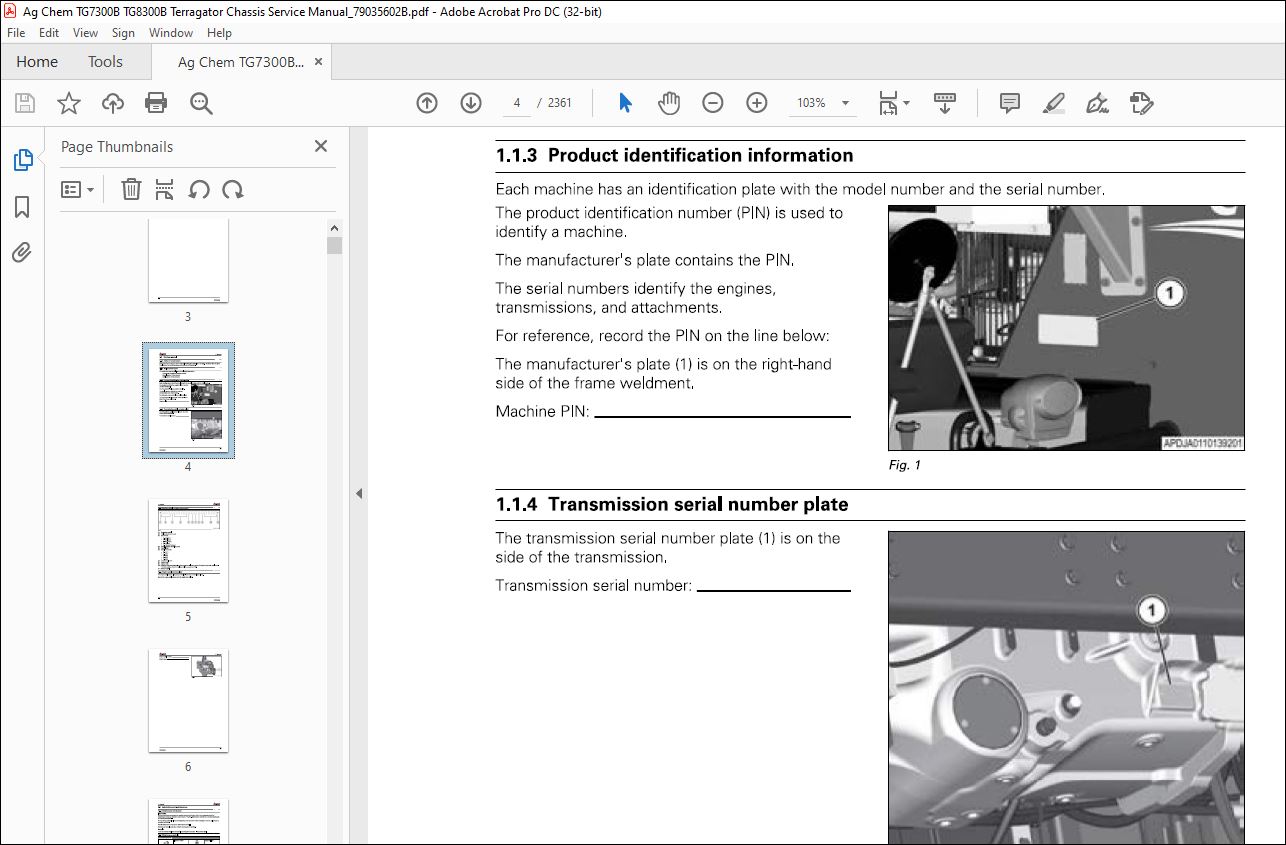Click heading 1.1.3 Product identification information
The image size is (1286, 845).
click(x=675, y=155)
